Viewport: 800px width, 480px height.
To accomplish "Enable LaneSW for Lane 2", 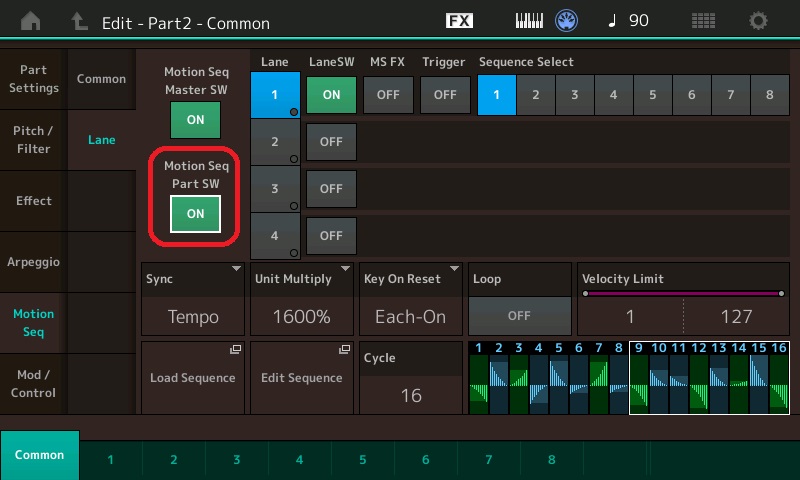I will (331, 142).
